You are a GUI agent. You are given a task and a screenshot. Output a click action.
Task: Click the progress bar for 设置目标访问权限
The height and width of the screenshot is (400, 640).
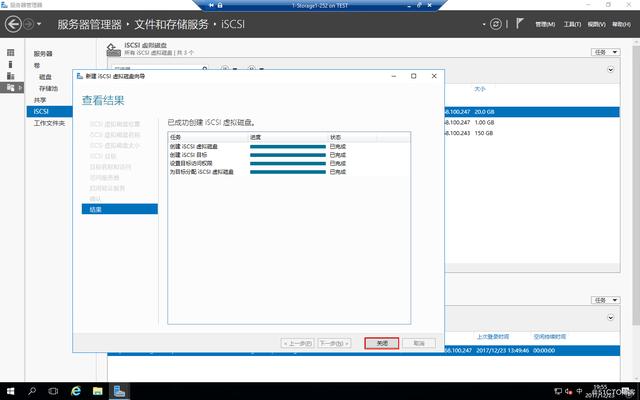(x=288, y=163)
